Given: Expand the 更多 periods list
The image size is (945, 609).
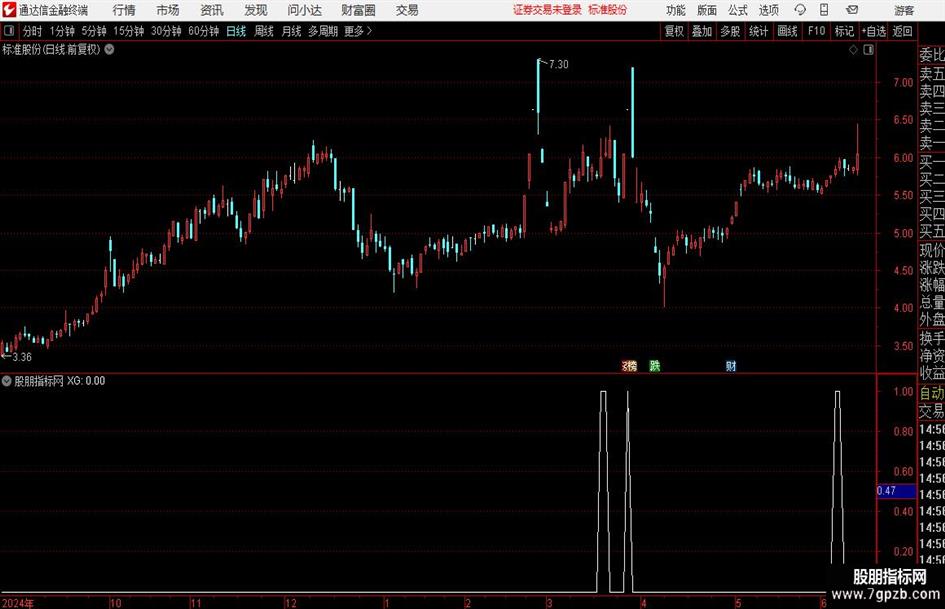Looking at the screenshot, I should pos(358,31).
